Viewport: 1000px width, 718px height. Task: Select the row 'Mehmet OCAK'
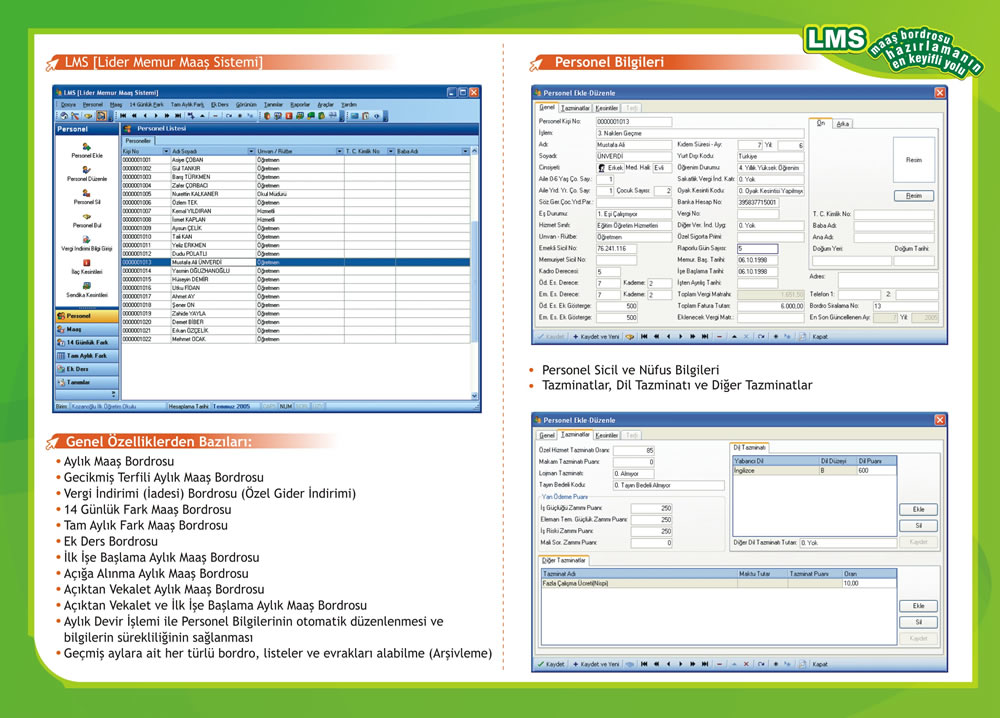click(x=295, y=339)
